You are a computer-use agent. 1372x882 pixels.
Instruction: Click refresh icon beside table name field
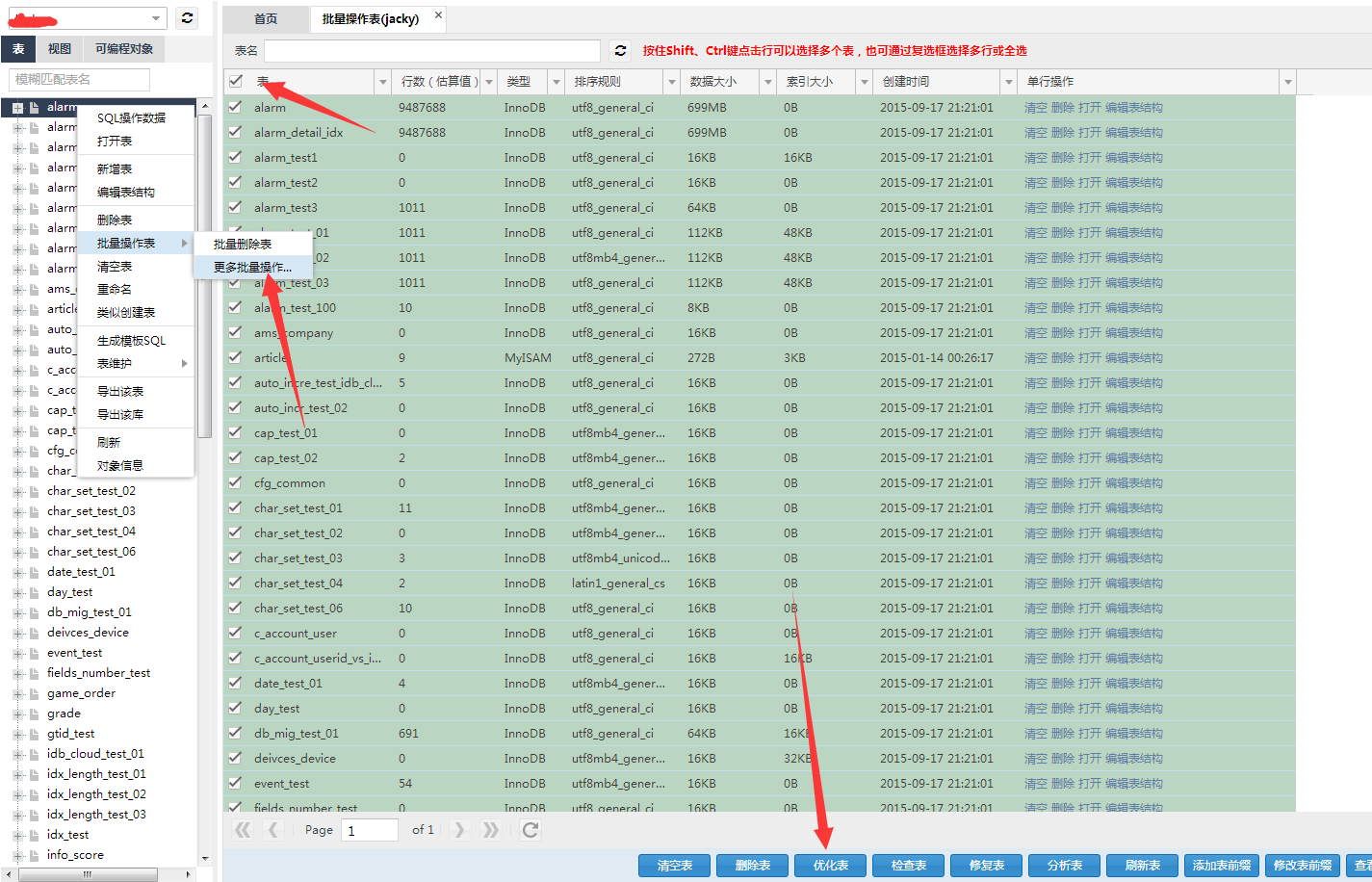click(621, 51)
